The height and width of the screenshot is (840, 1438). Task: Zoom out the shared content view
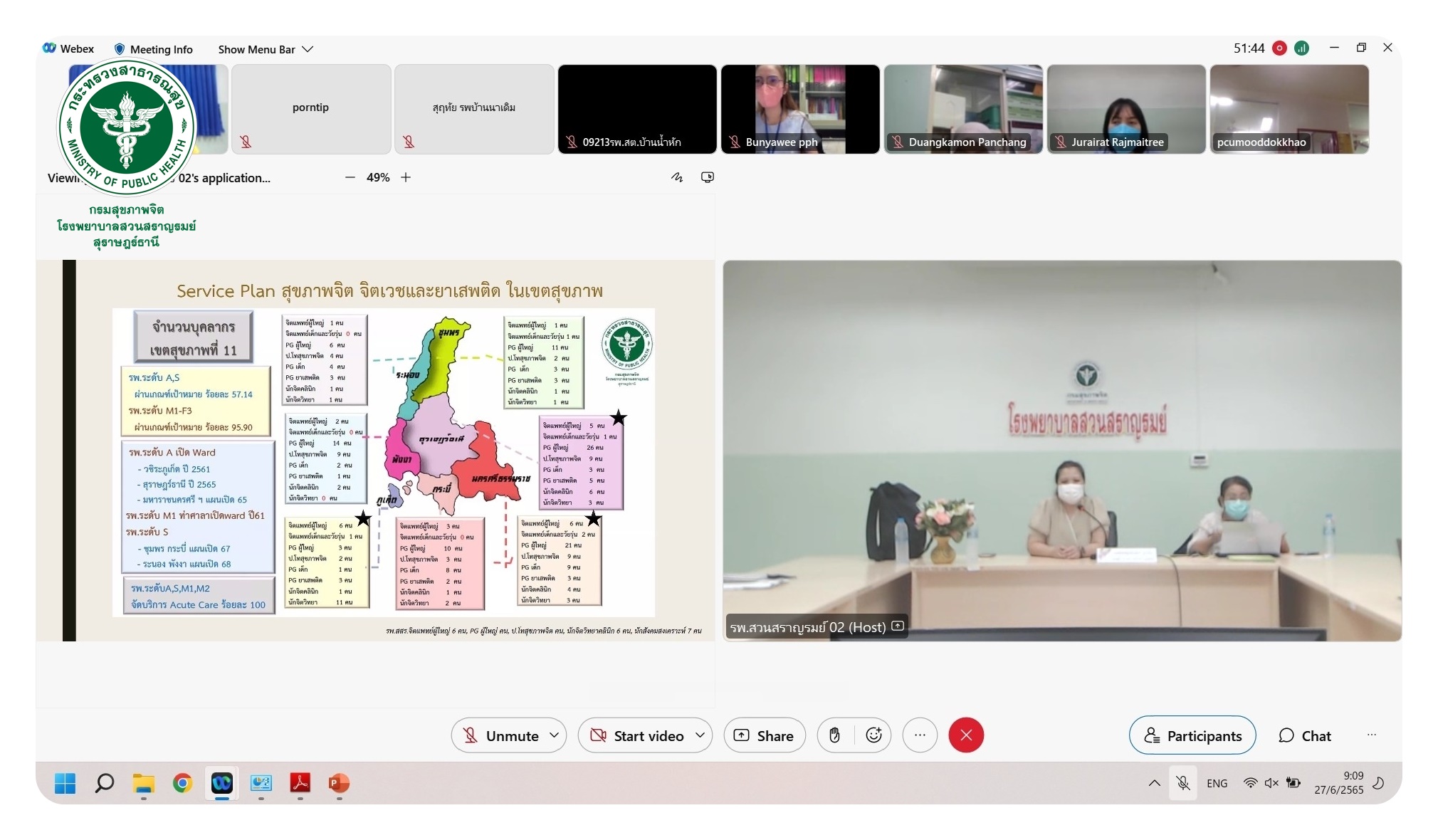pos(350,177)
